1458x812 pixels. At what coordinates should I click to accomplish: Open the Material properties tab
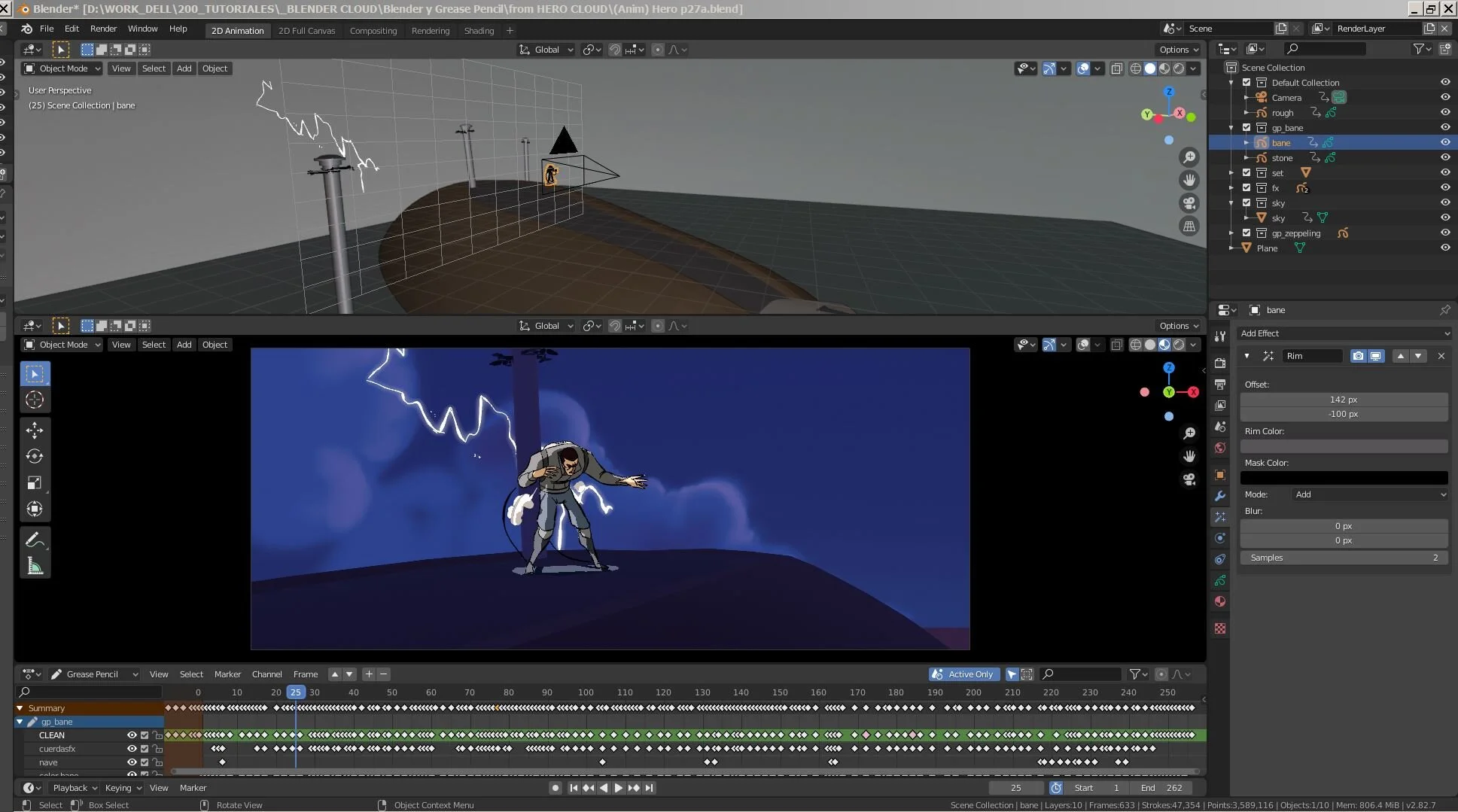tap(1220, 601)
